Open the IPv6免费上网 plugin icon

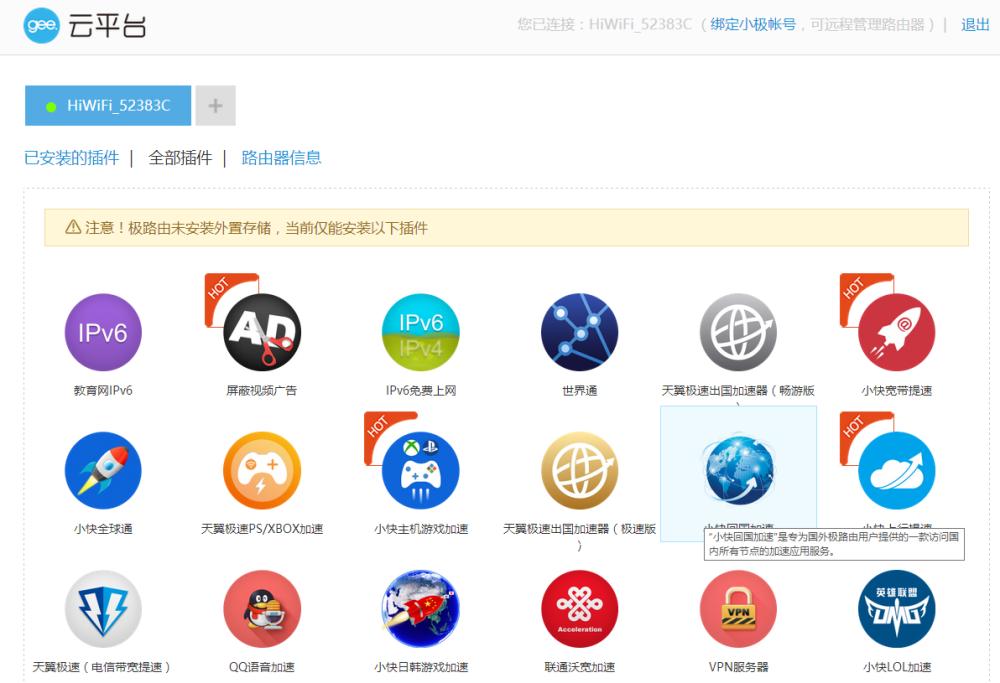point(420,332)
